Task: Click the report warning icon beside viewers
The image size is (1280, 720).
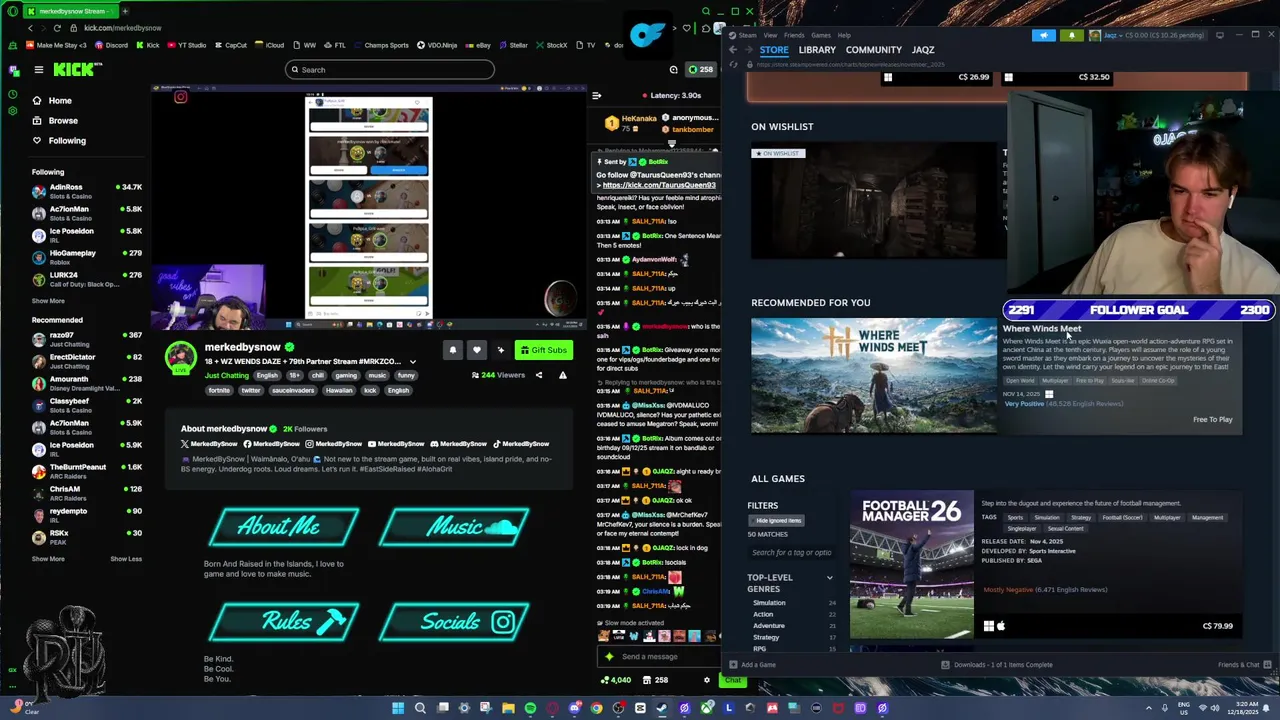Action: tap(563, 375)
